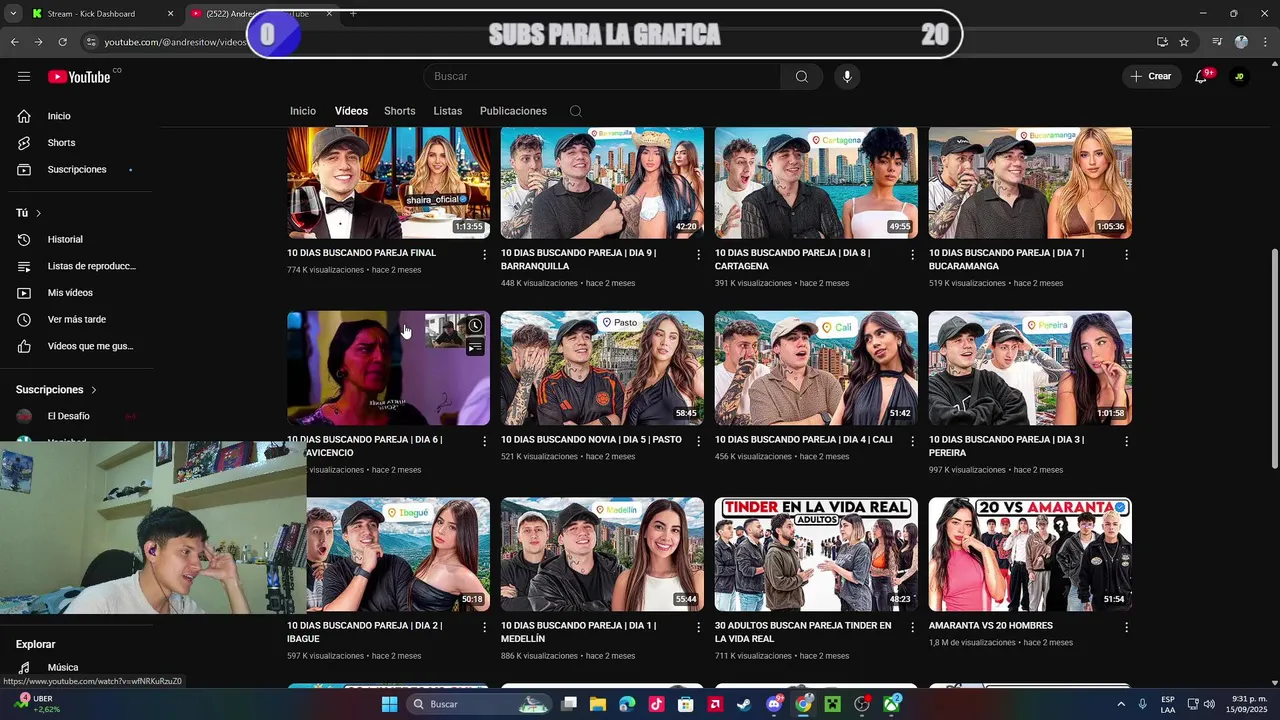Click the Crear button

point(1151,76)
